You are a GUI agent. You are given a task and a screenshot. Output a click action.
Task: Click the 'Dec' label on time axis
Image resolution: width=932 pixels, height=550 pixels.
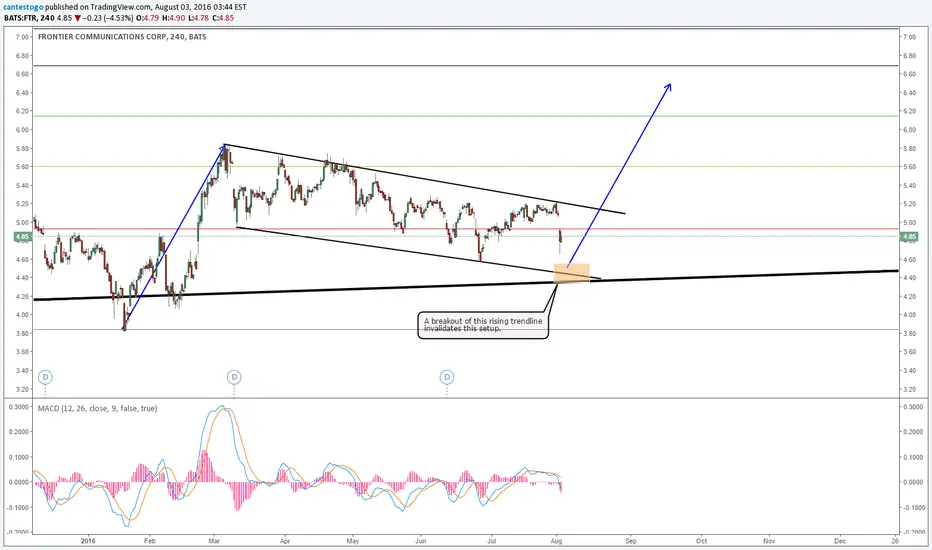pyautogui.click(x=840, y=541)
